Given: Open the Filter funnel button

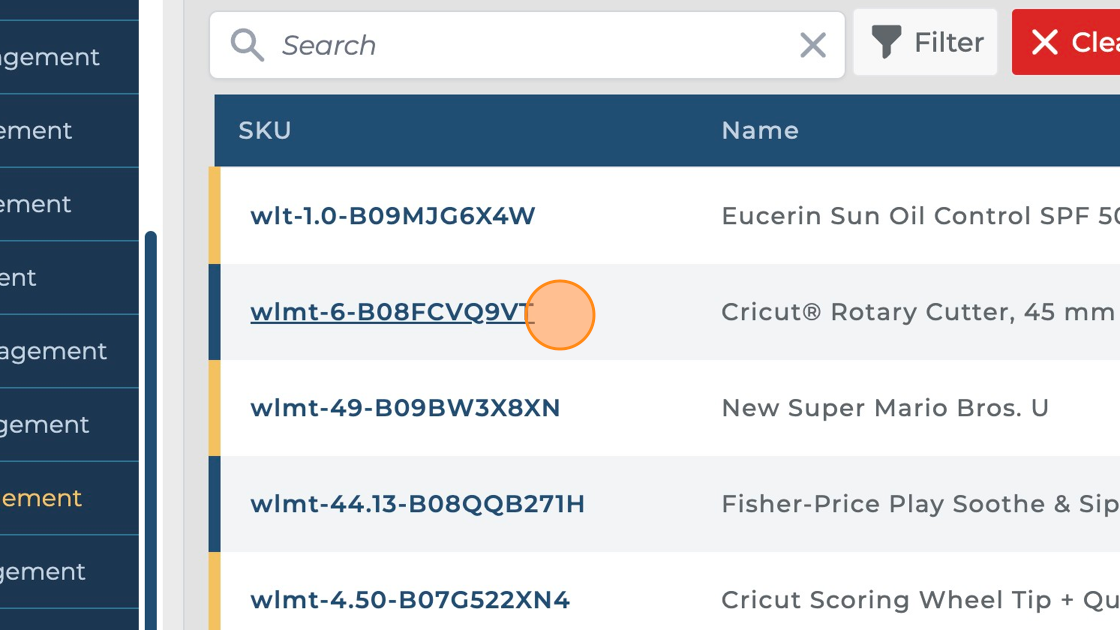Looking at the screenshot, I should [925, 43].
